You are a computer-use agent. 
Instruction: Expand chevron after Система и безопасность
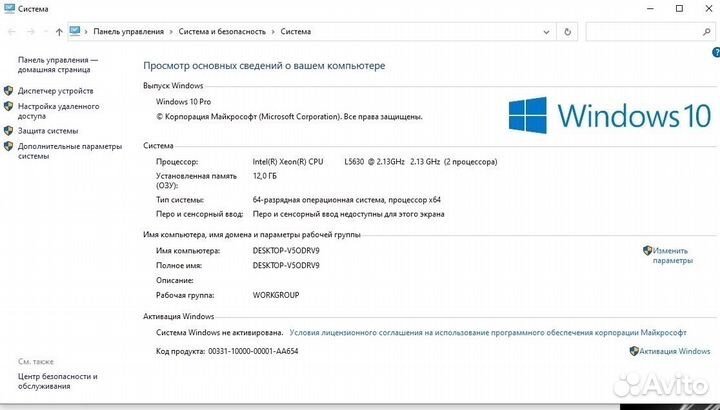[273, 32]
